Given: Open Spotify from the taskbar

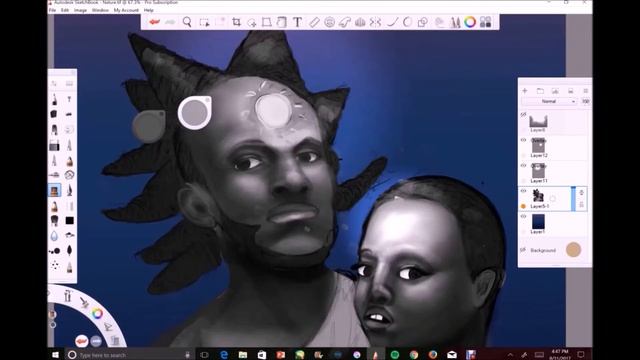Looking at the screenshot, I should pos(395,355).
